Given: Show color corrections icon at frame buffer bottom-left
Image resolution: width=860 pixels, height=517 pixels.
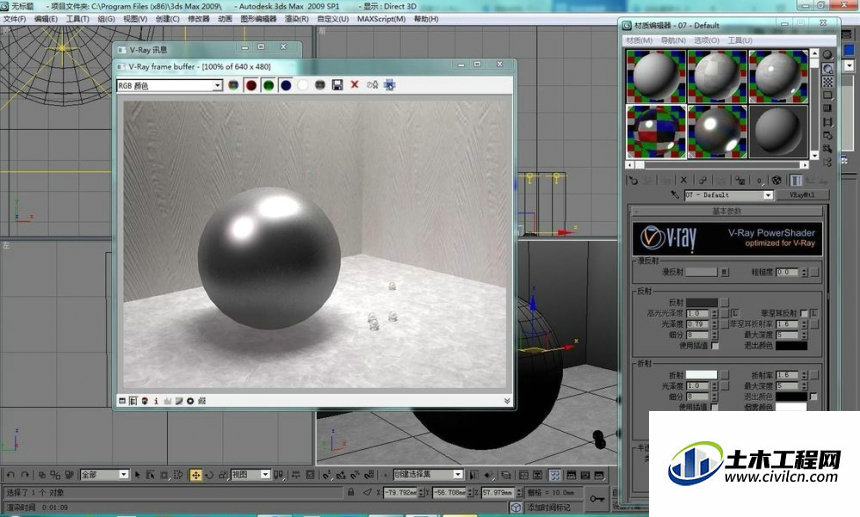Looking at the screenshot, I should [122, 401].
